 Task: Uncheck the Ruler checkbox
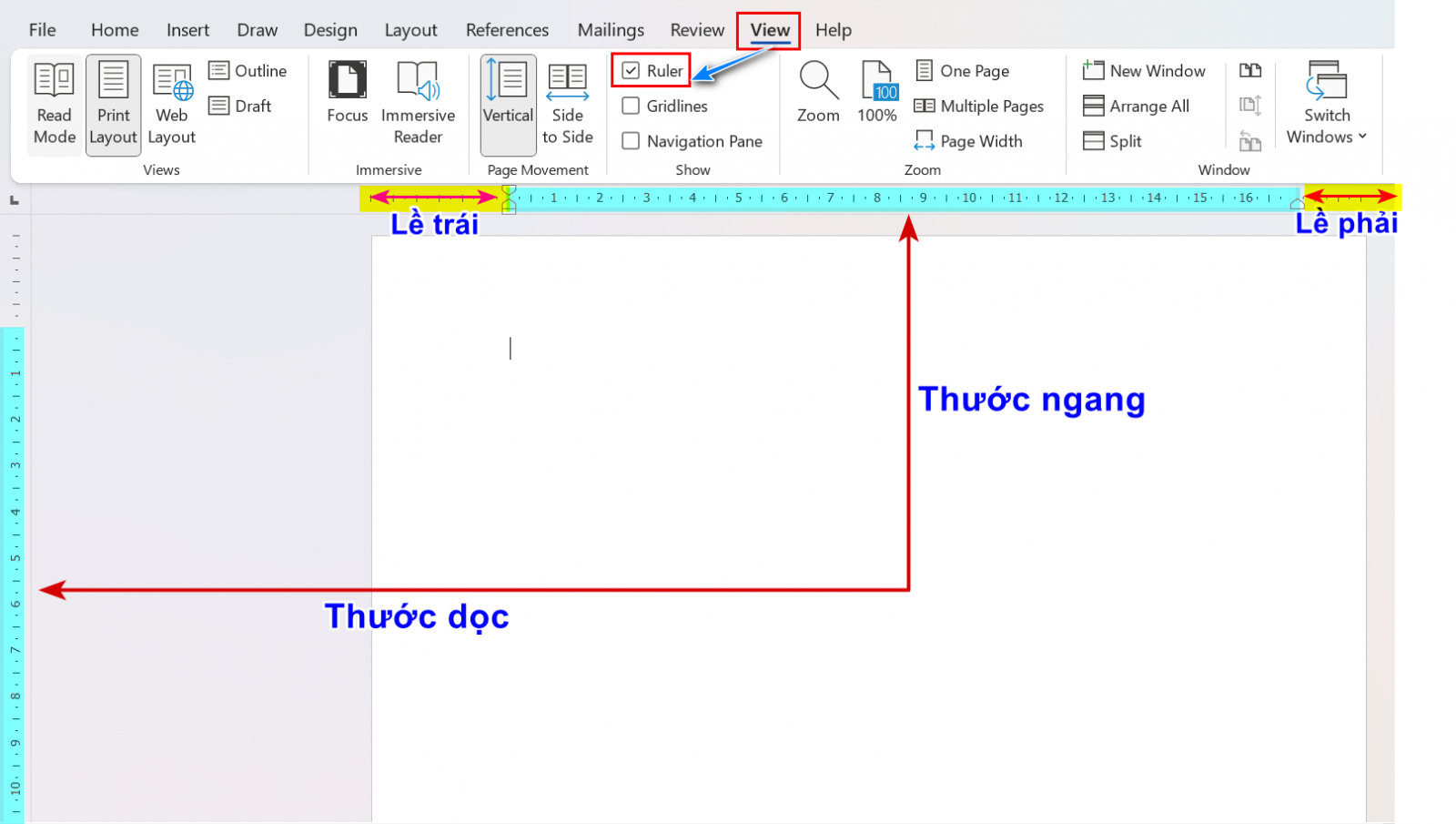tap(632, 70)
